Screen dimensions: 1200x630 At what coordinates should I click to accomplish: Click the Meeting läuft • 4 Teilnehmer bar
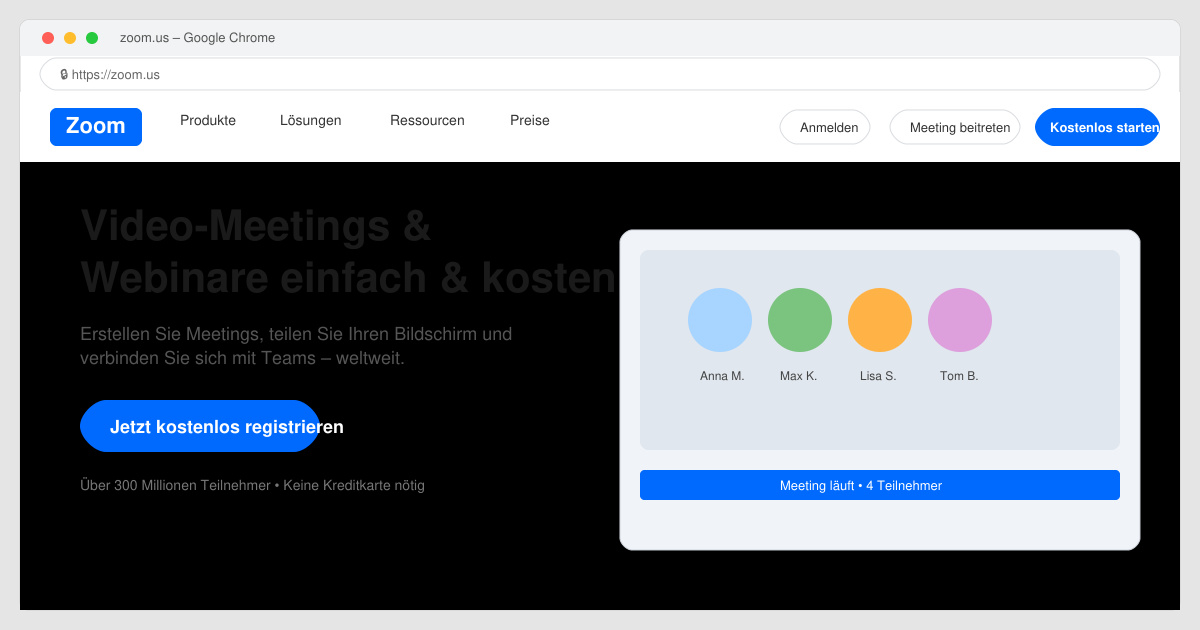880,485
